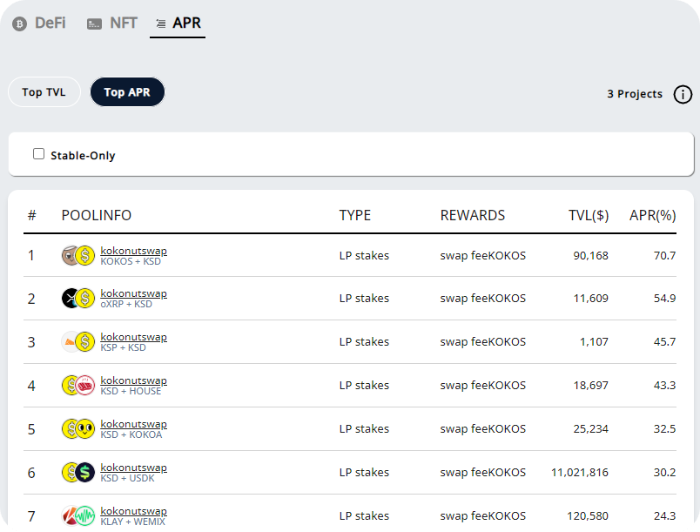Click TVL value 120,580

click(588, 516)
